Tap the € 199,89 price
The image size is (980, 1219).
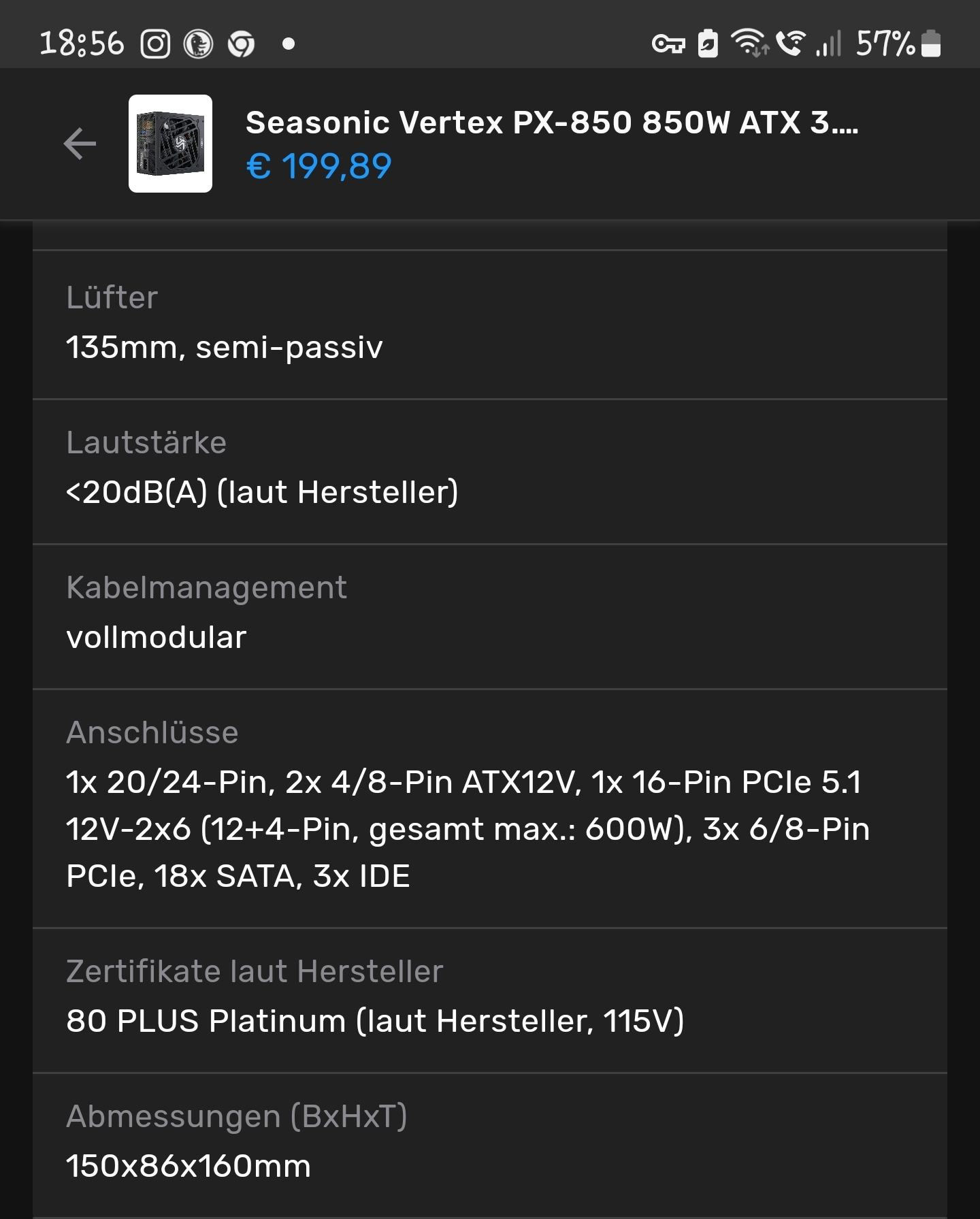coord(318,166)
